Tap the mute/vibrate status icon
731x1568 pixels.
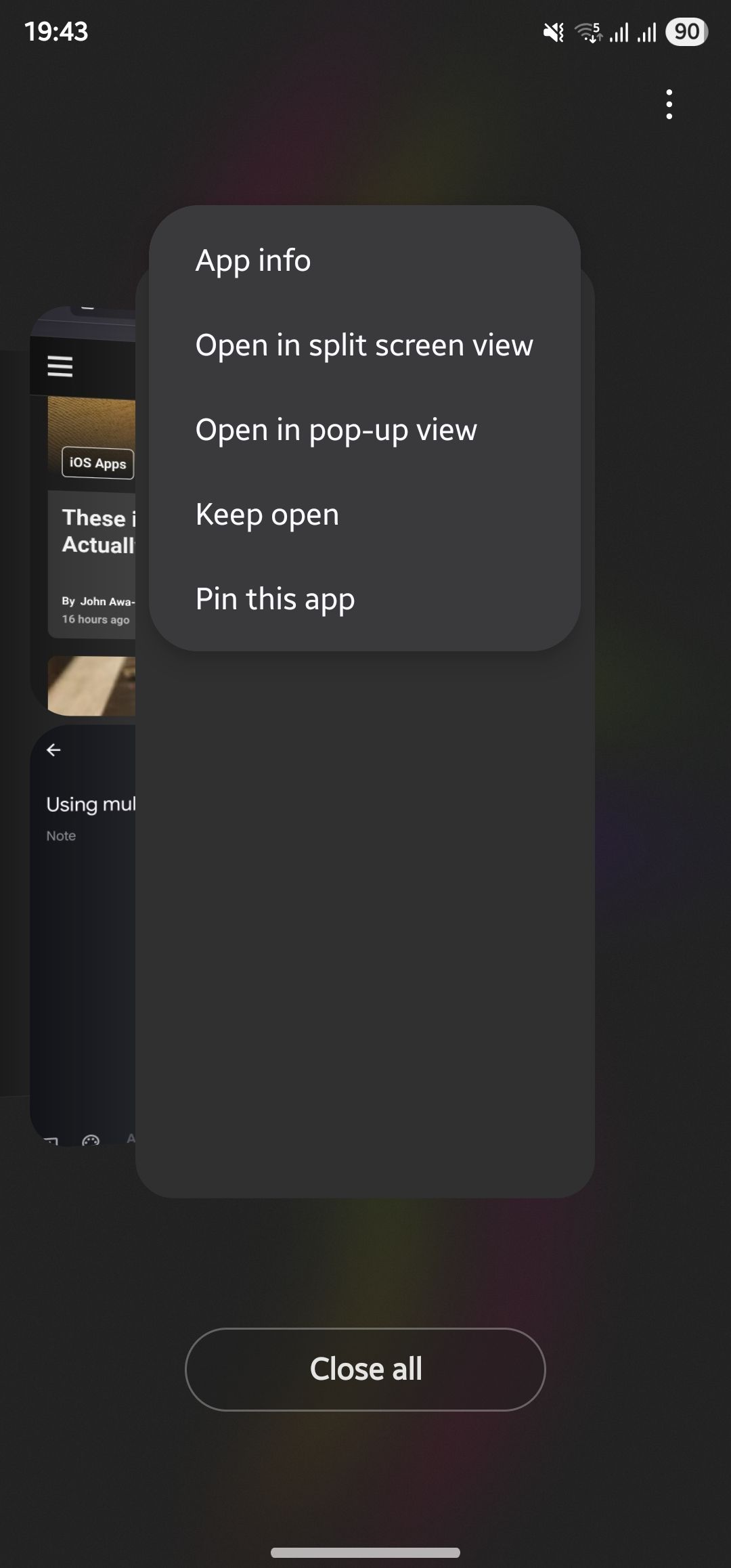pos(553,32)
